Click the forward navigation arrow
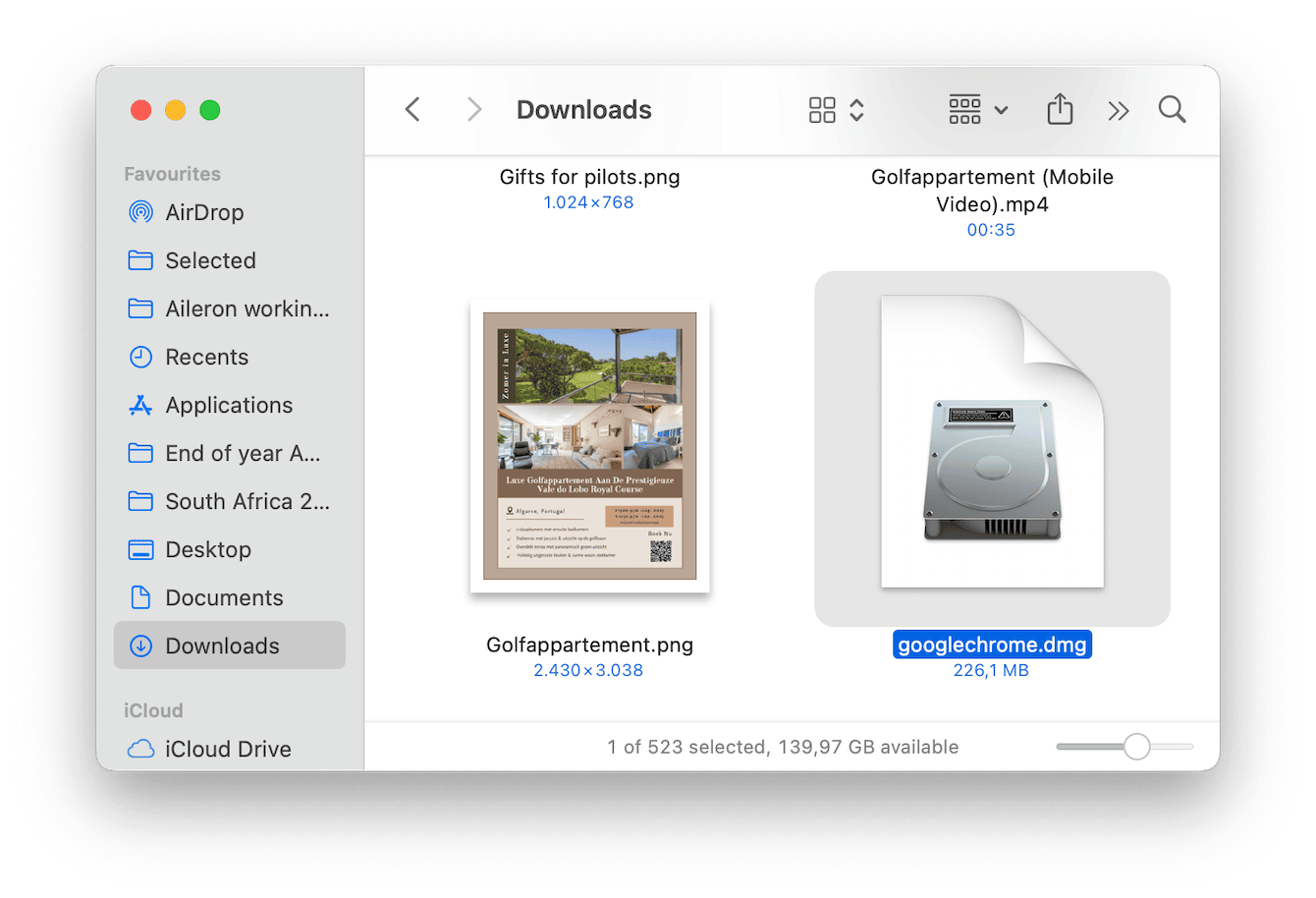Viewport: 1316px width, 898px height. [474, 109]
